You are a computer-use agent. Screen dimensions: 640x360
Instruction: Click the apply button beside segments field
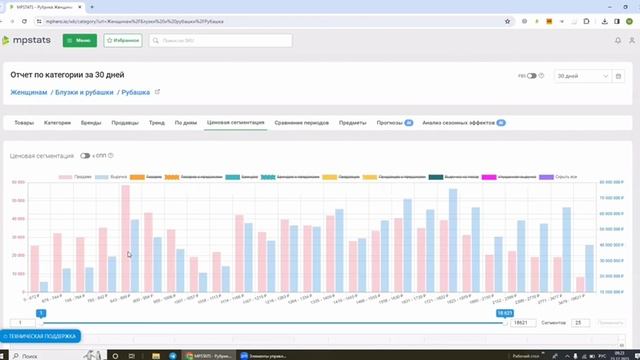[610, 322]
